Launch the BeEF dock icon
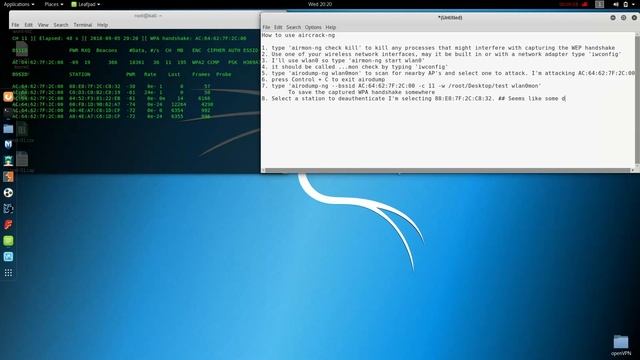This screenshot has height=360, width=640. [x=8, y=209]
